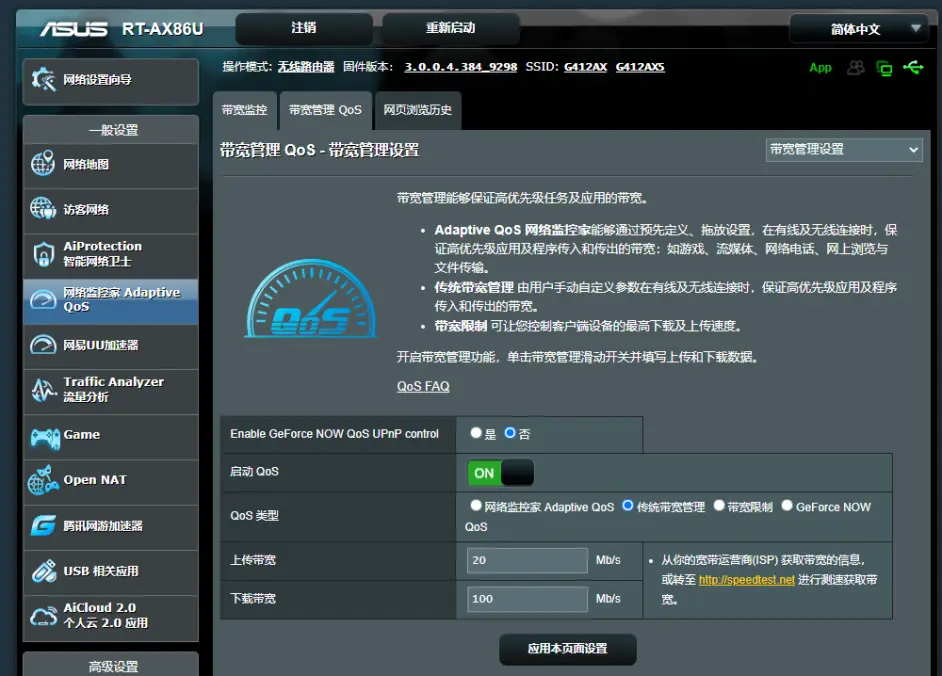The width and height of the screenshot is (942, 676).
Task: Open the 网页浏览历史 tab
Action: click(417, 111)
